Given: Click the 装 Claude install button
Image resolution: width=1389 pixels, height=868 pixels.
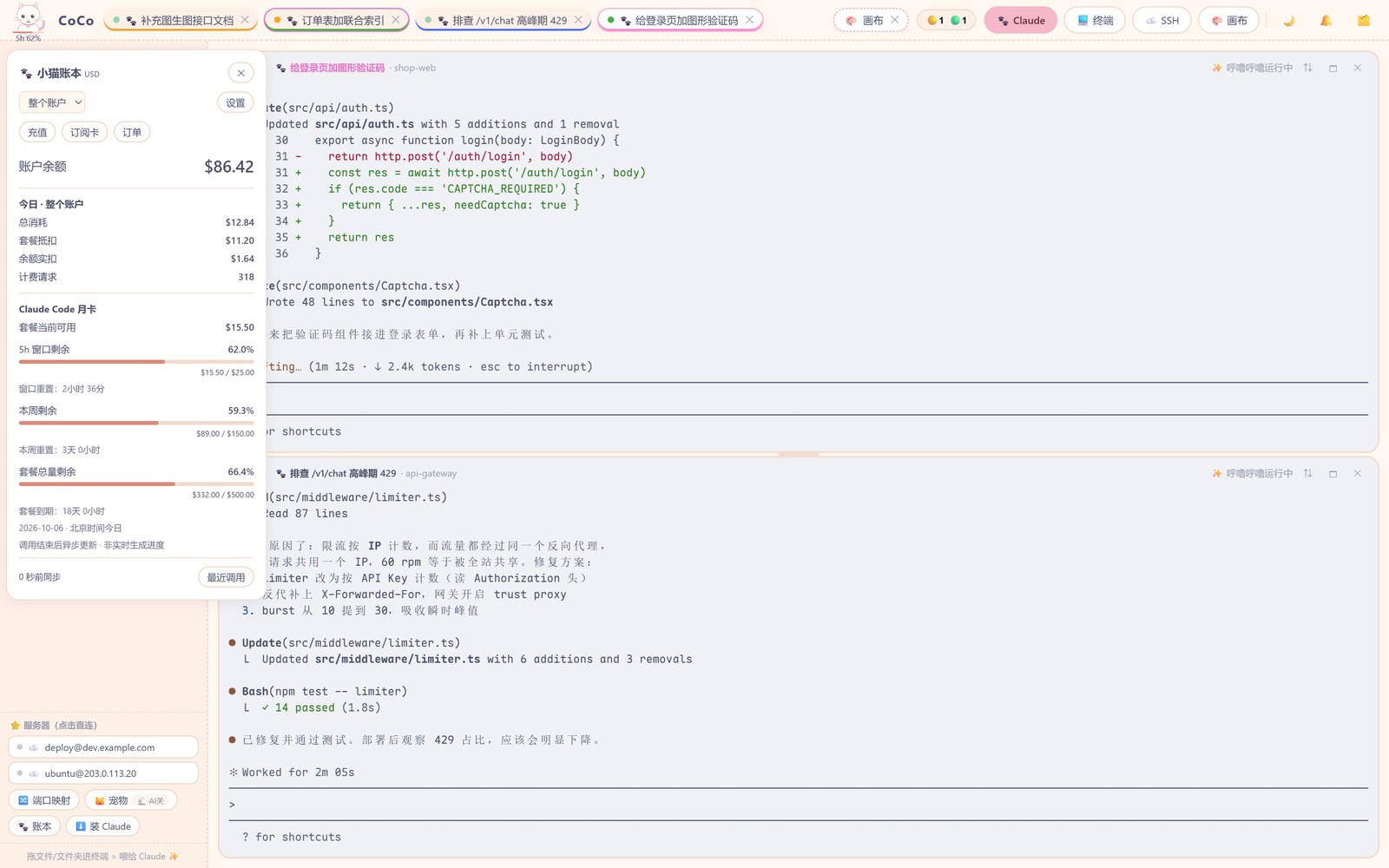Looking at the screenshot, I should (103, 826).
